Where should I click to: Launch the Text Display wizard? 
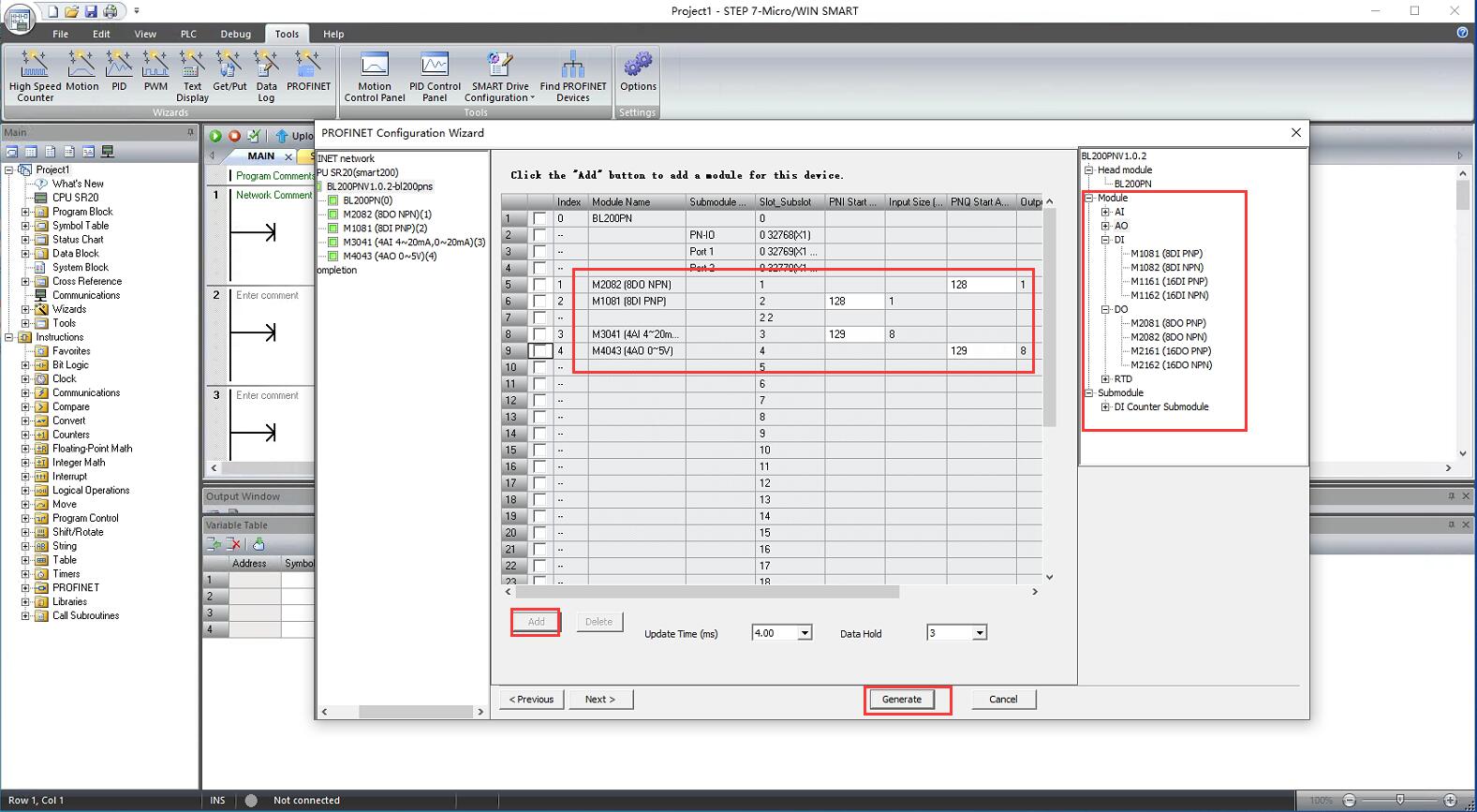192,76
